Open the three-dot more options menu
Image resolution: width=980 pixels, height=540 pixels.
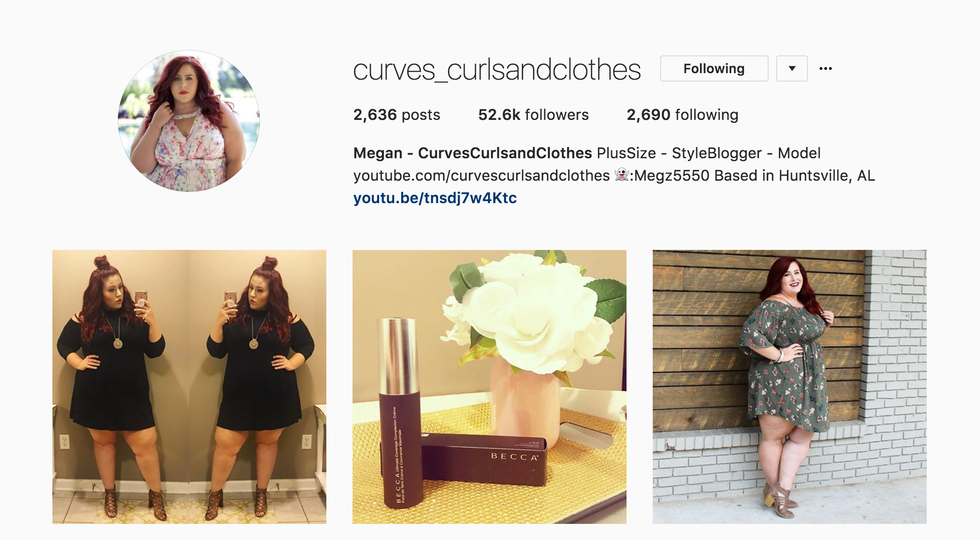[825, 69]
